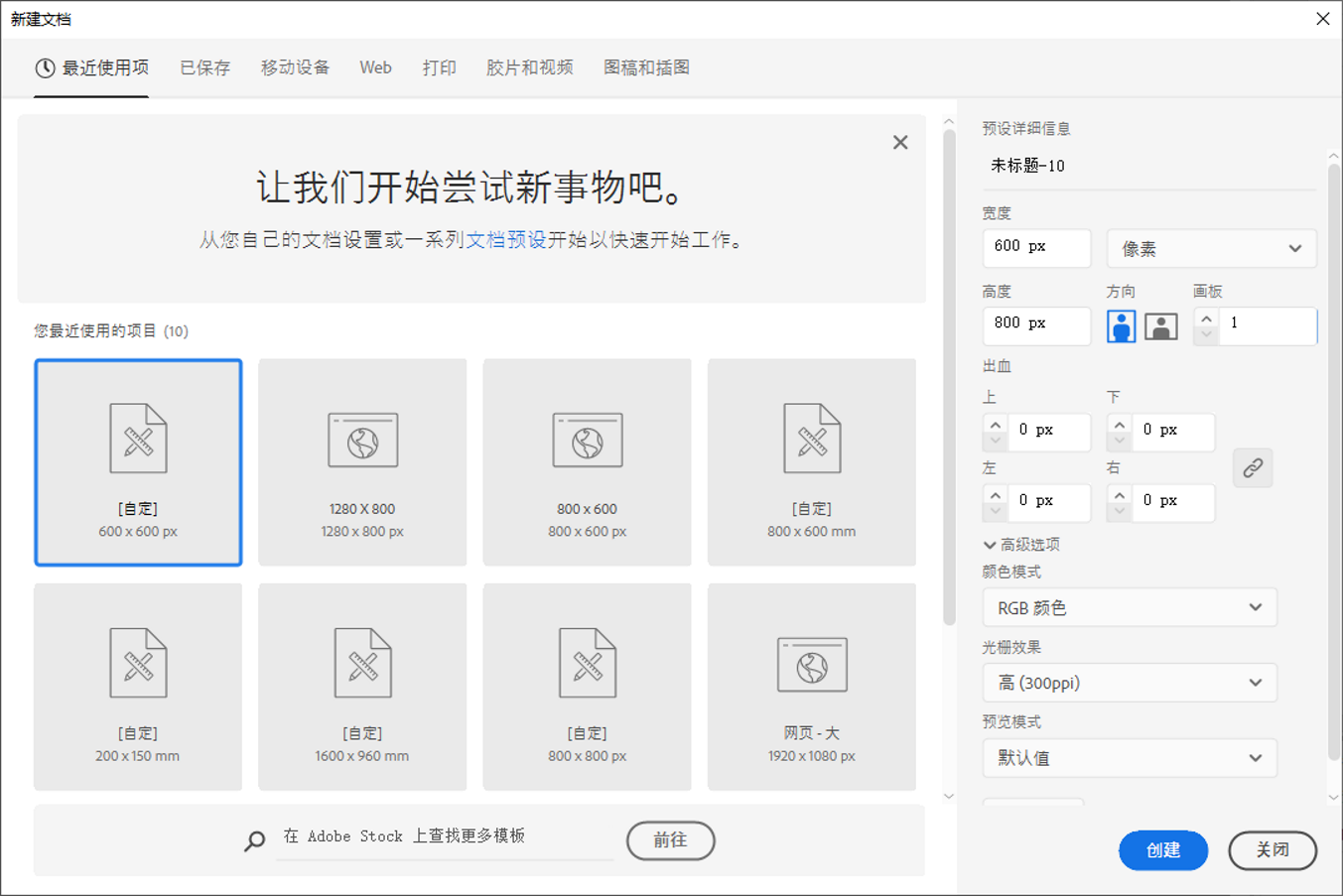Viewport: 1343px width, 896px height.
Task: Select the 200 x 150 mm custom preset
Action: tap(138, 687)
